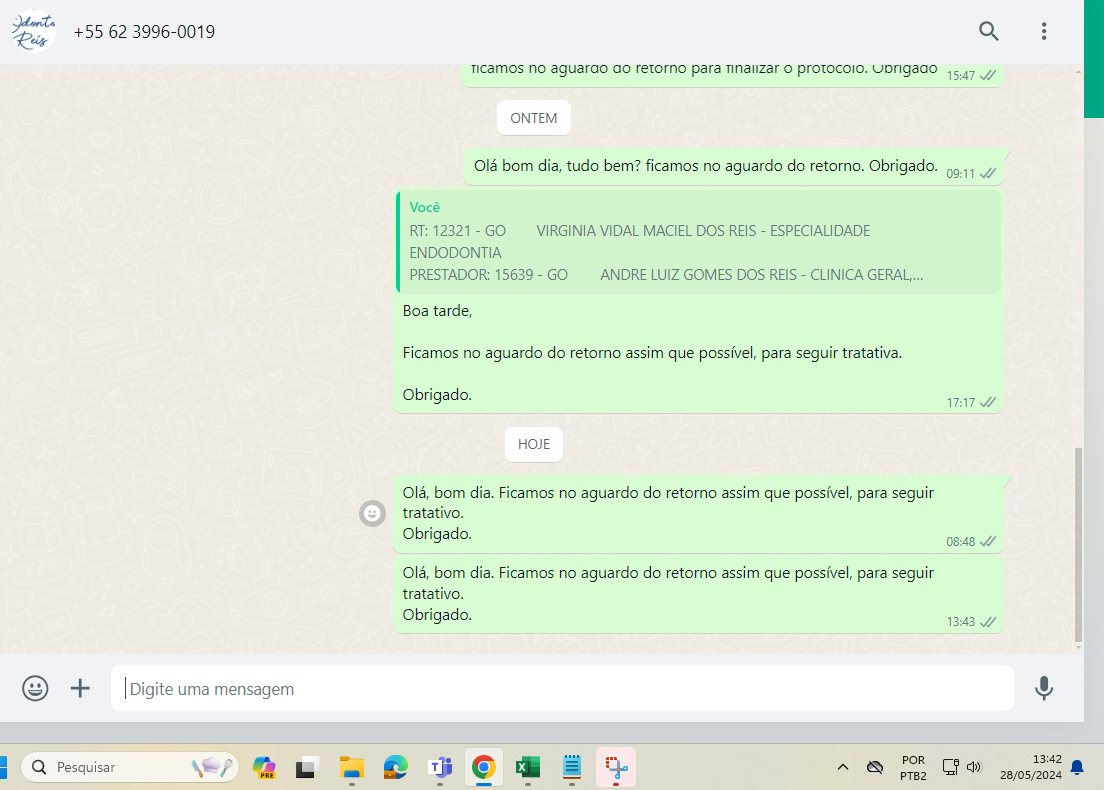Click the HOJE date badge
1104x790 pixels.
point(534,444)
